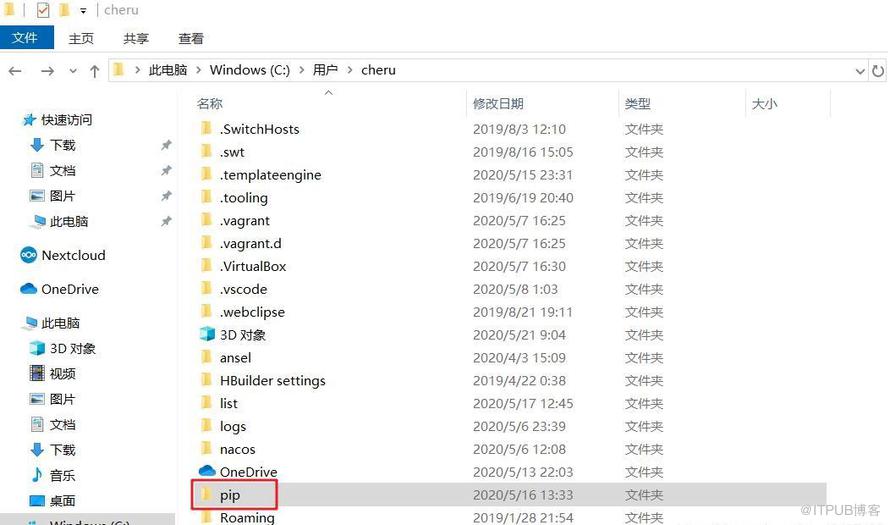Select the nacos folder

(x=238, y=450)
